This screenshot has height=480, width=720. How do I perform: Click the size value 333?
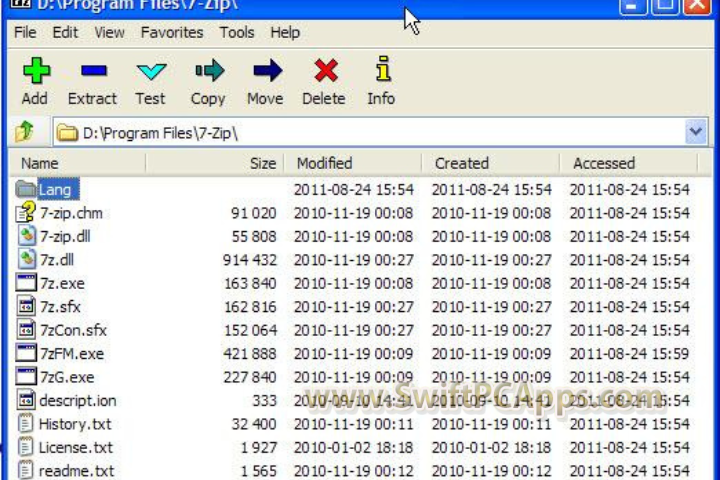[x=264, y=401]
